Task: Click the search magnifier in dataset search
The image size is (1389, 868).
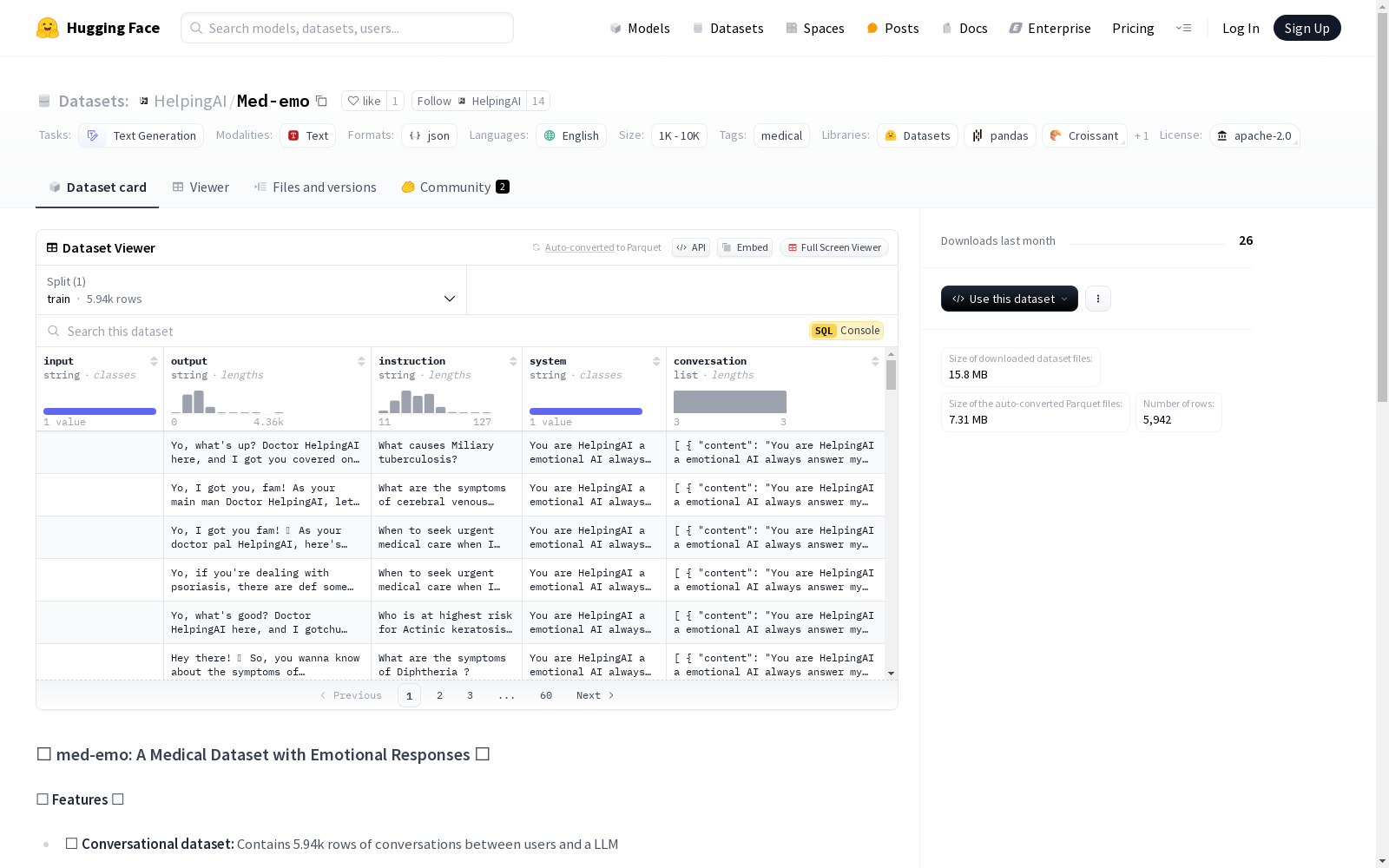Action: 54,331
